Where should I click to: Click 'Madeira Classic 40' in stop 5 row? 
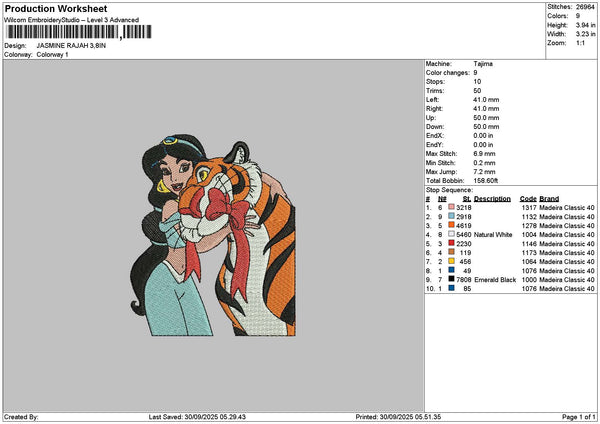pyautogui.click(x=567, y=244)
